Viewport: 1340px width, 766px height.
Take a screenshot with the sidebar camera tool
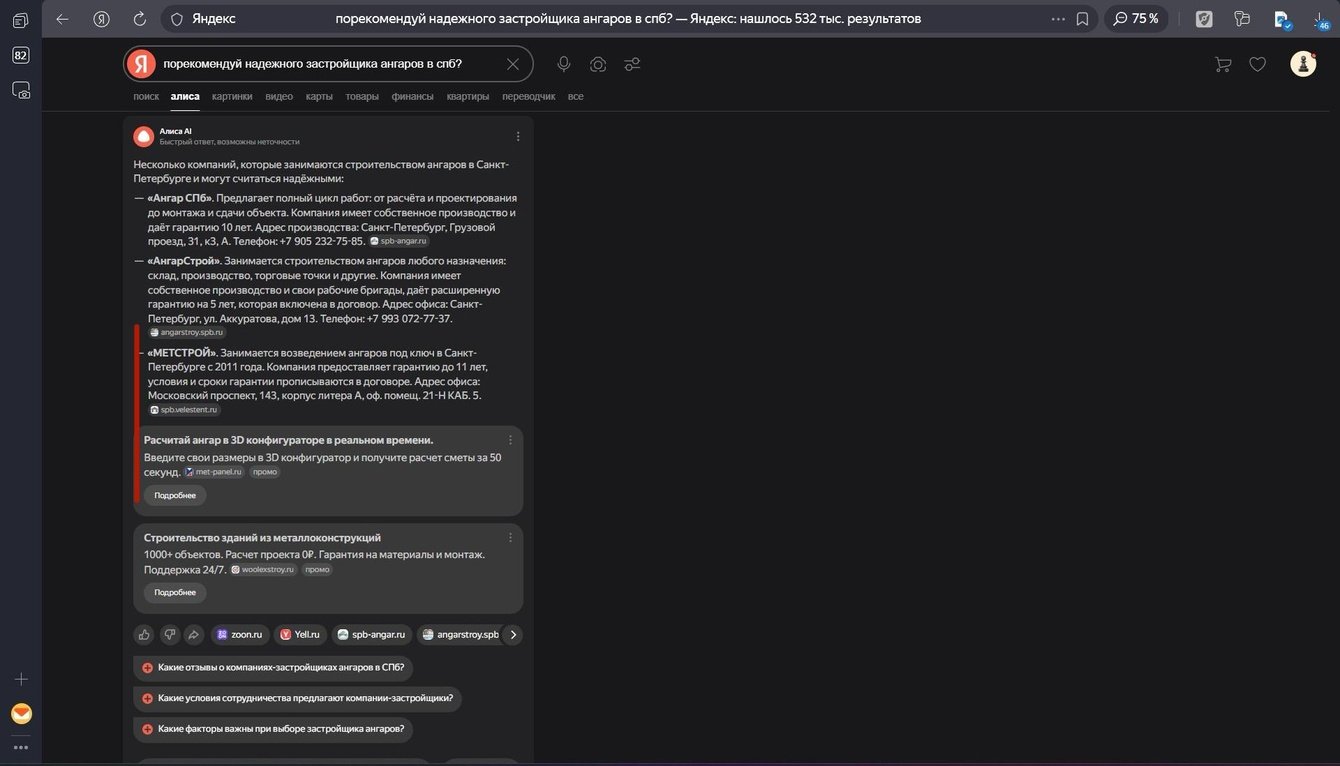pyautogui.click(x=20, y=90)
